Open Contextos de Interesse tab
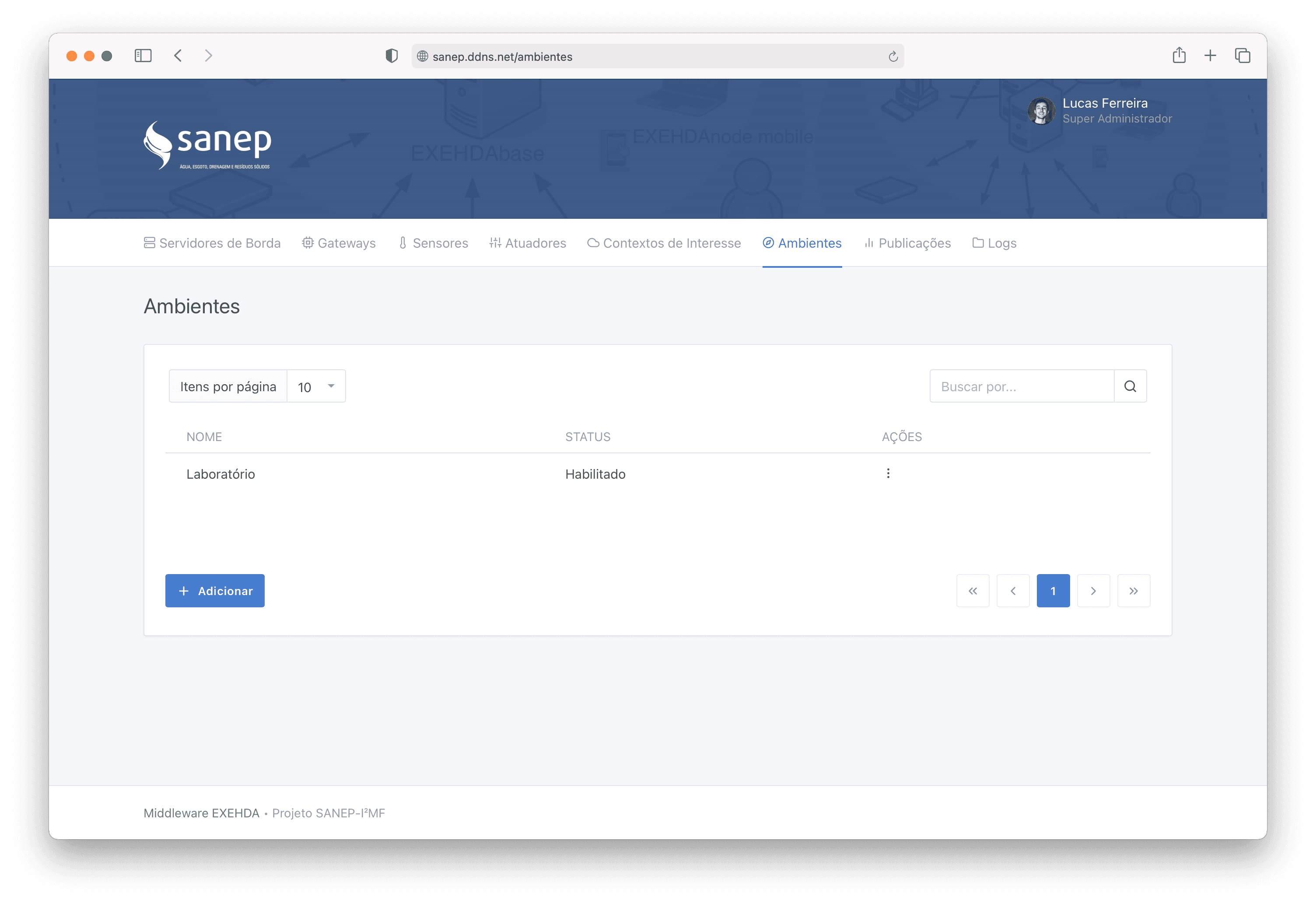Image resolution: width=1316 pixels, height=904 pixels. [x=664, y=243]
